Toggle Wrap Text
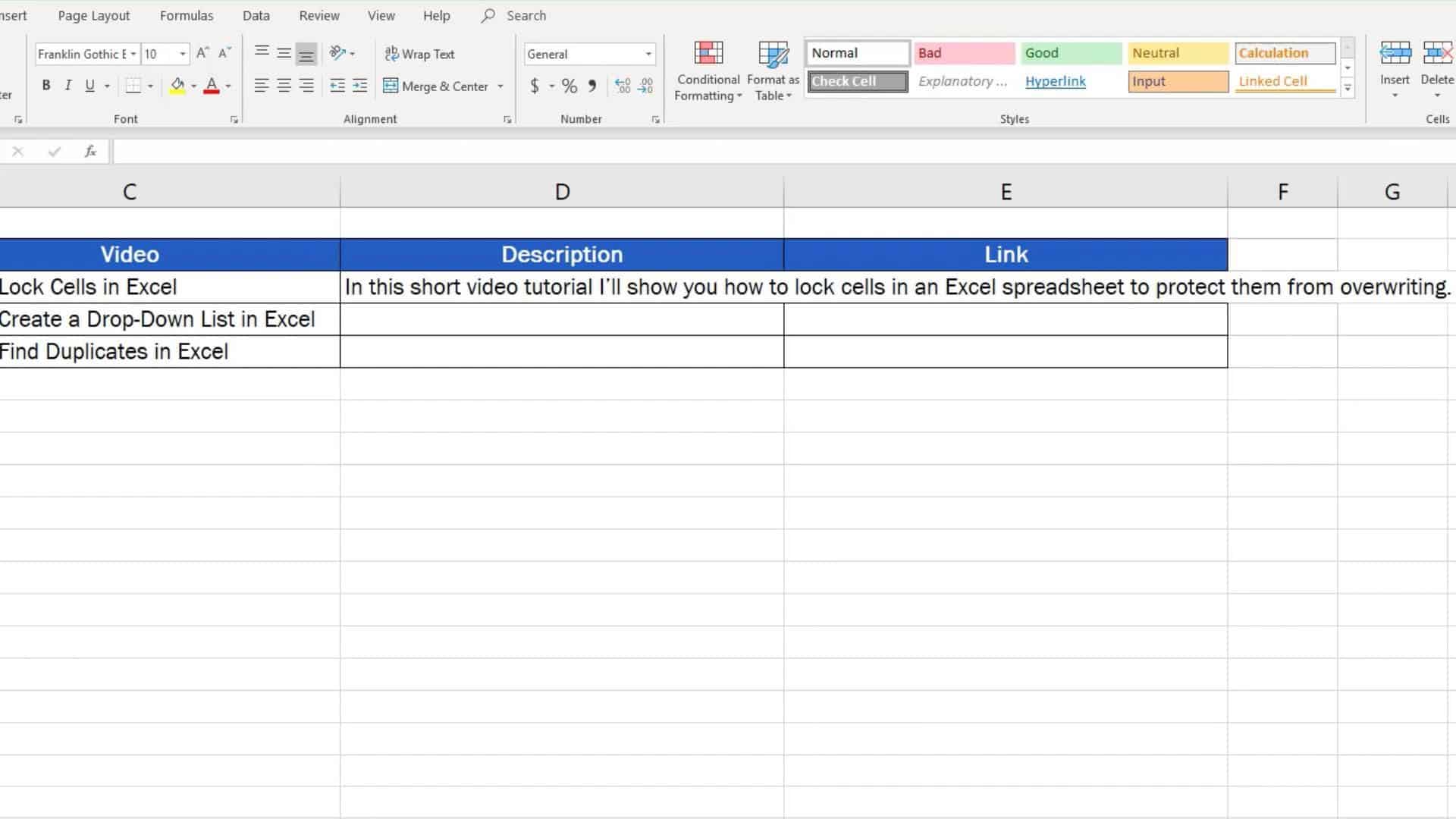The image size is (1456, 819). [420, 54]
